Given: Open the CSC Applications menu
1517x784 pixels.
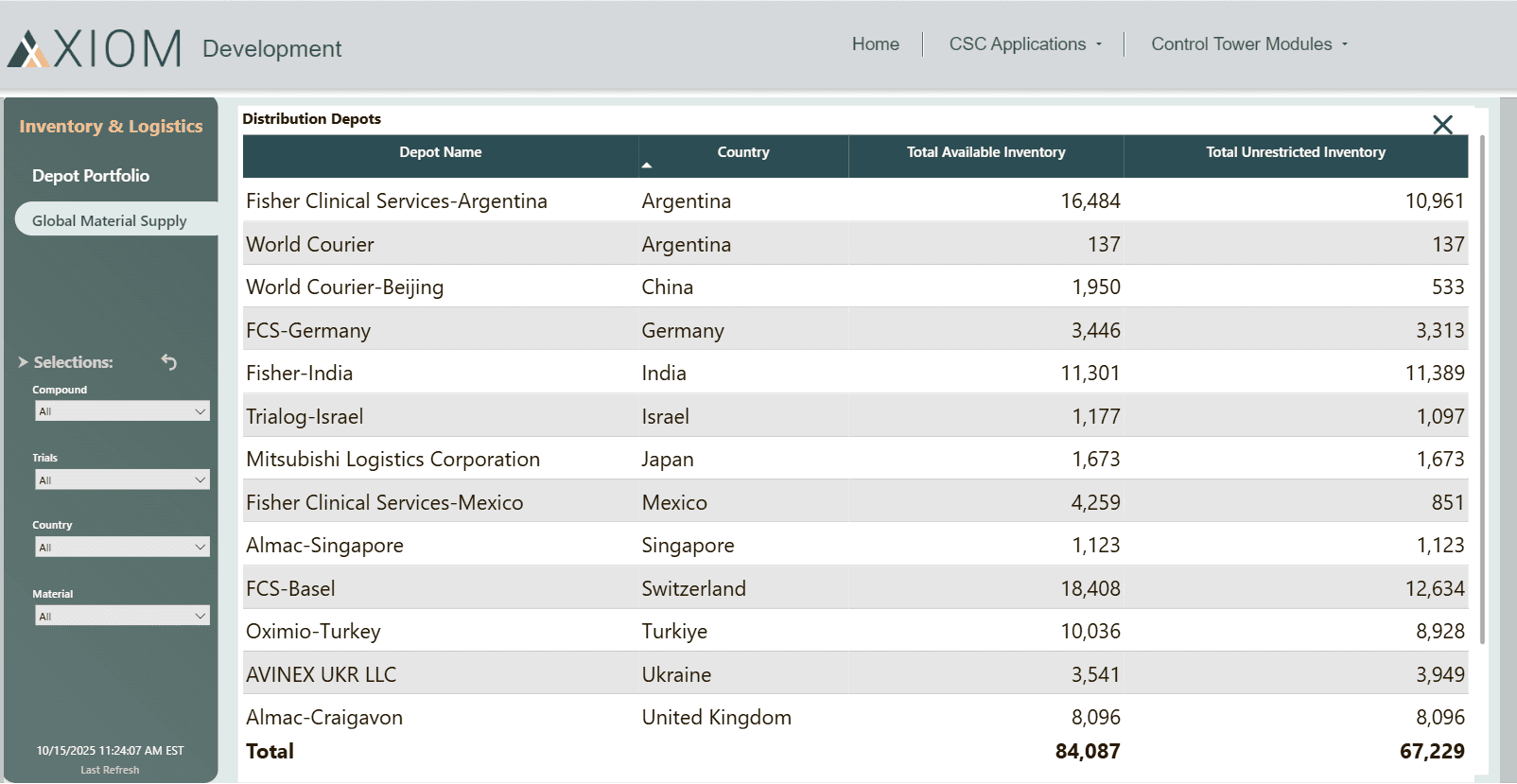Looking at the screenshot, I should pos(1025,44).
